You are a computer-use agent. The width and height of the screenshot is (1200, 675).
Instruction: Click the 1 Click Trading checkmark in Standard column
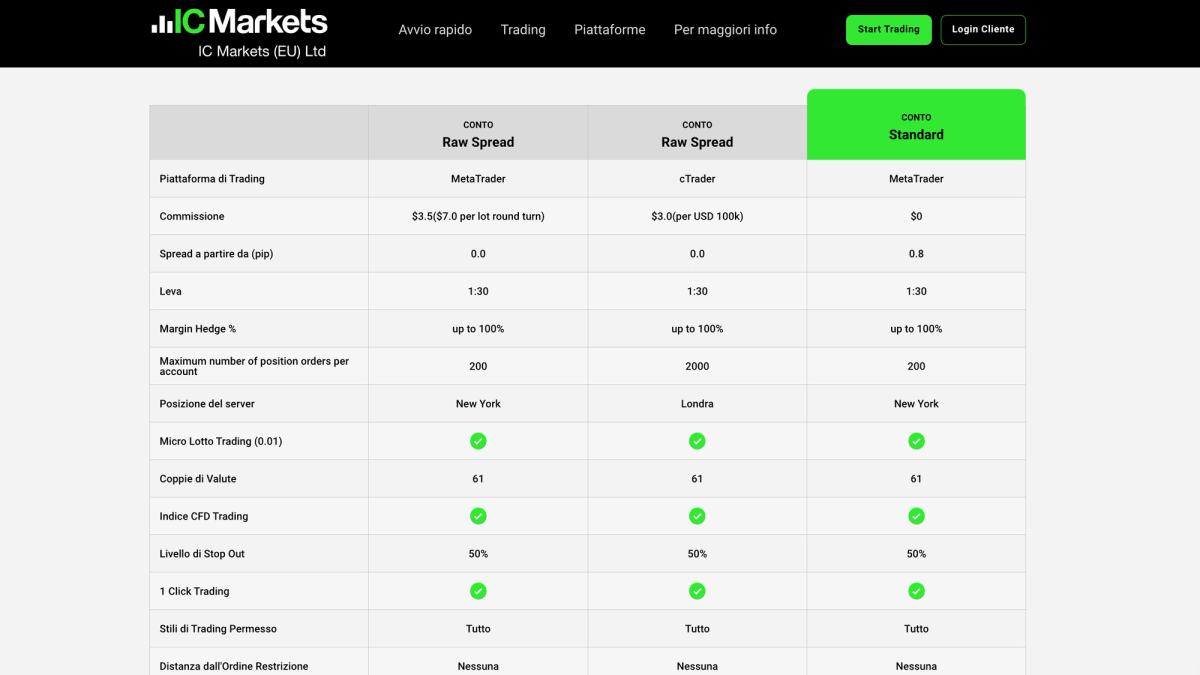[916, 591]
